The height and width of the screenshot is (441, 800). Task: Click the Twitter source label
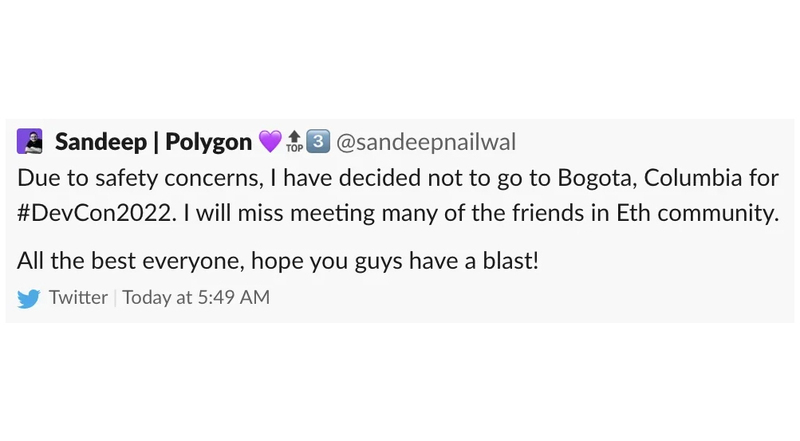[78, 297]
